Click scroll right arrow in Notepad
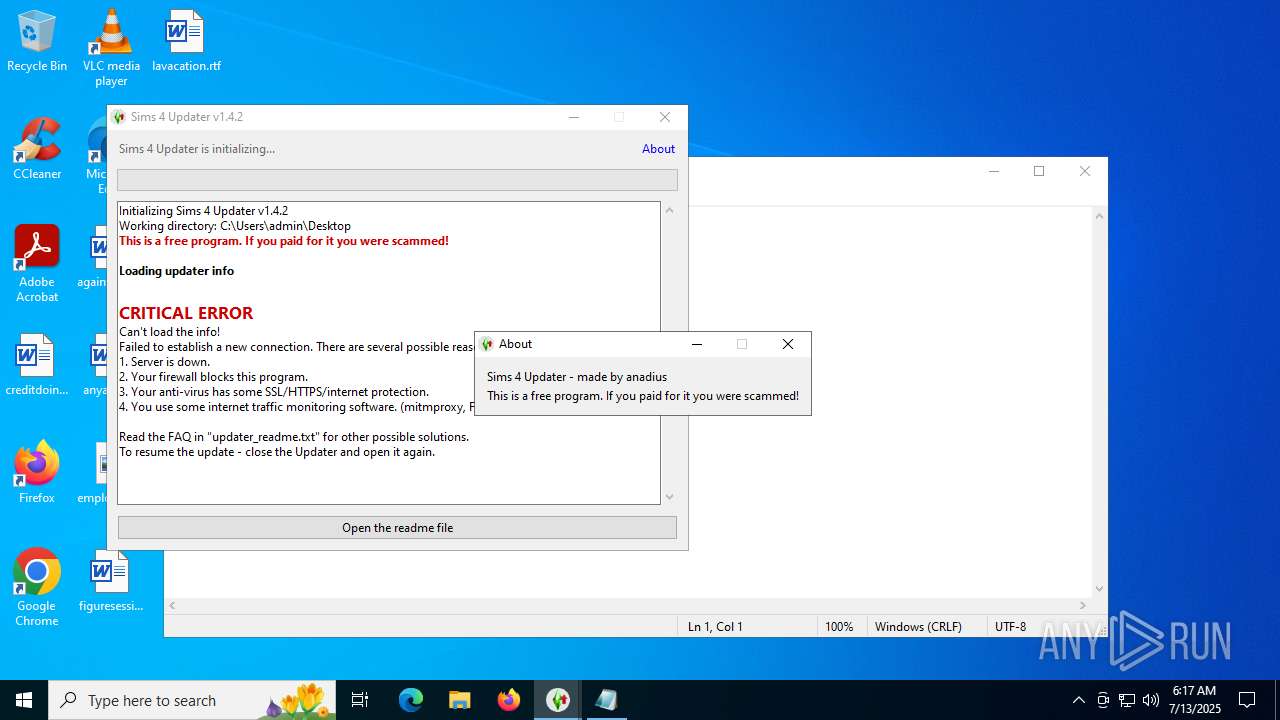Image resolution: width=1280 pixels, height=720 pixels. [1084, 605]
